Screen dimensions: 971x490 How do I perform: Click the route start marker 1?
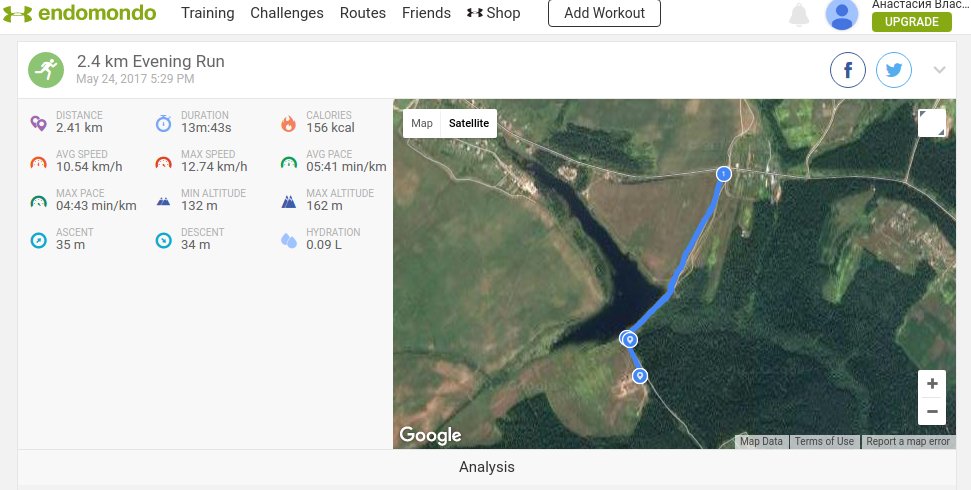click(724, 174)
